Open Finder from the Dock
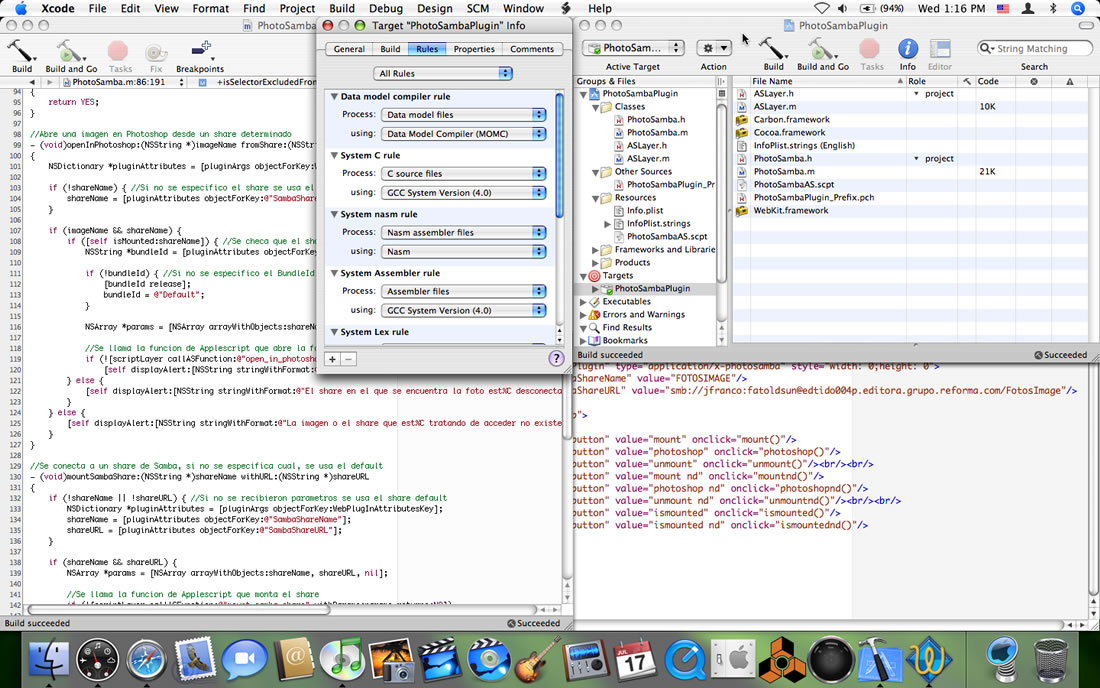Viewport: 1100px width, 688px height. point(48,660)
